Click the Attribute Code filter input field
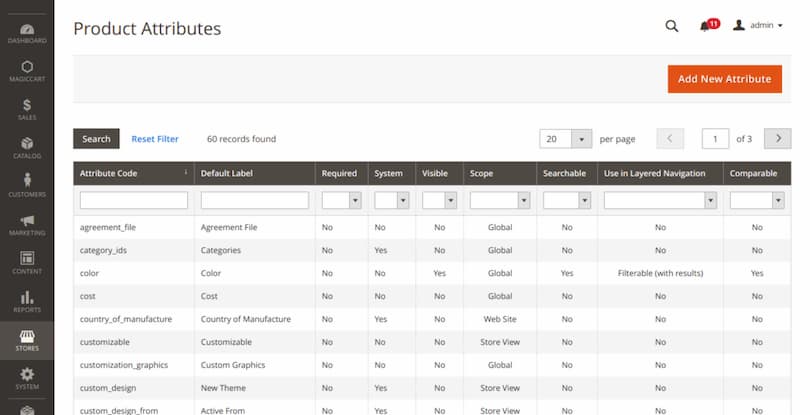 coord(134,201)
